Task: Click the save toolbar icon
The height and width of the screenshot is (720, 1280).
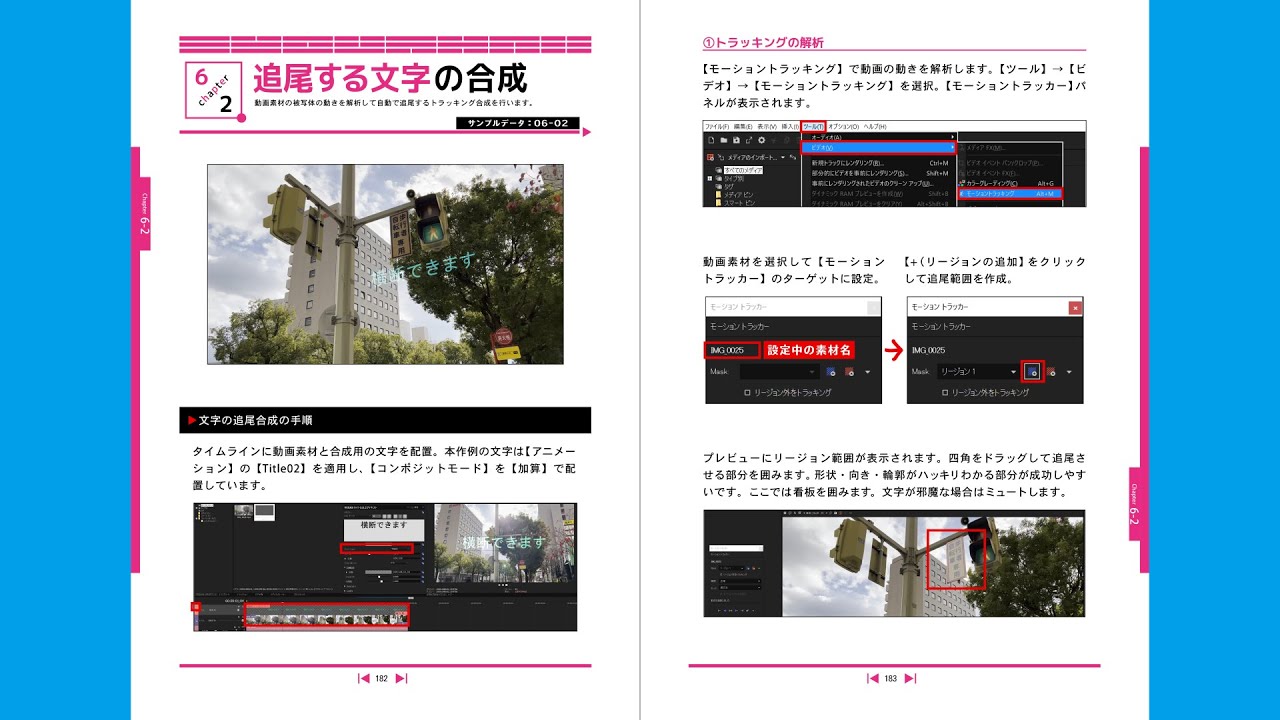Action: [x=737, y=140]
